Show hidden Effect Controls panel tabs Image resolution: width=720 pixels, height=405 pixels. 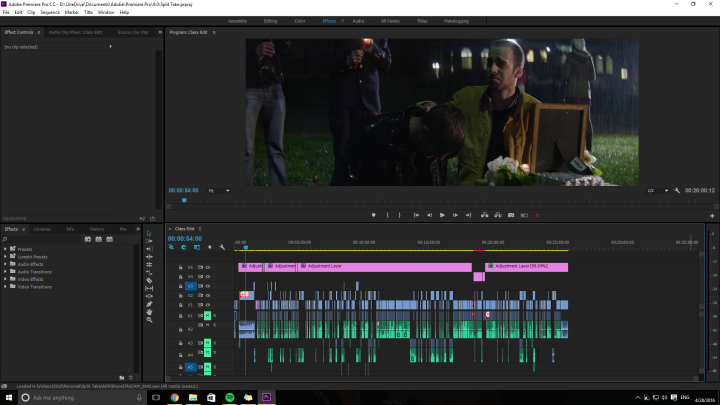tap(160, 32)
